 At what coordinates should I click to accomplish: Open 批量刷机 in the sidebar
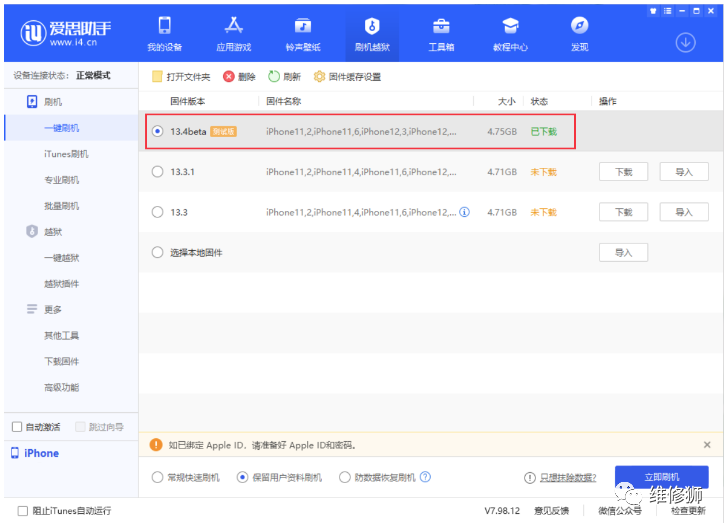click(x=62, y=206)
